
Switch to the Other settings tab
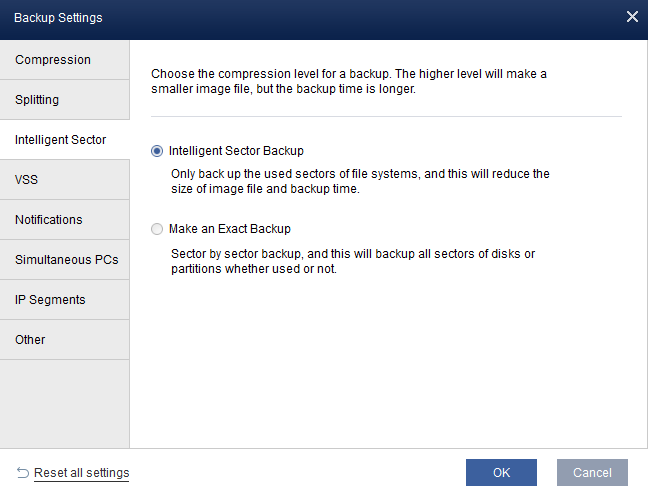pos(65,340)
